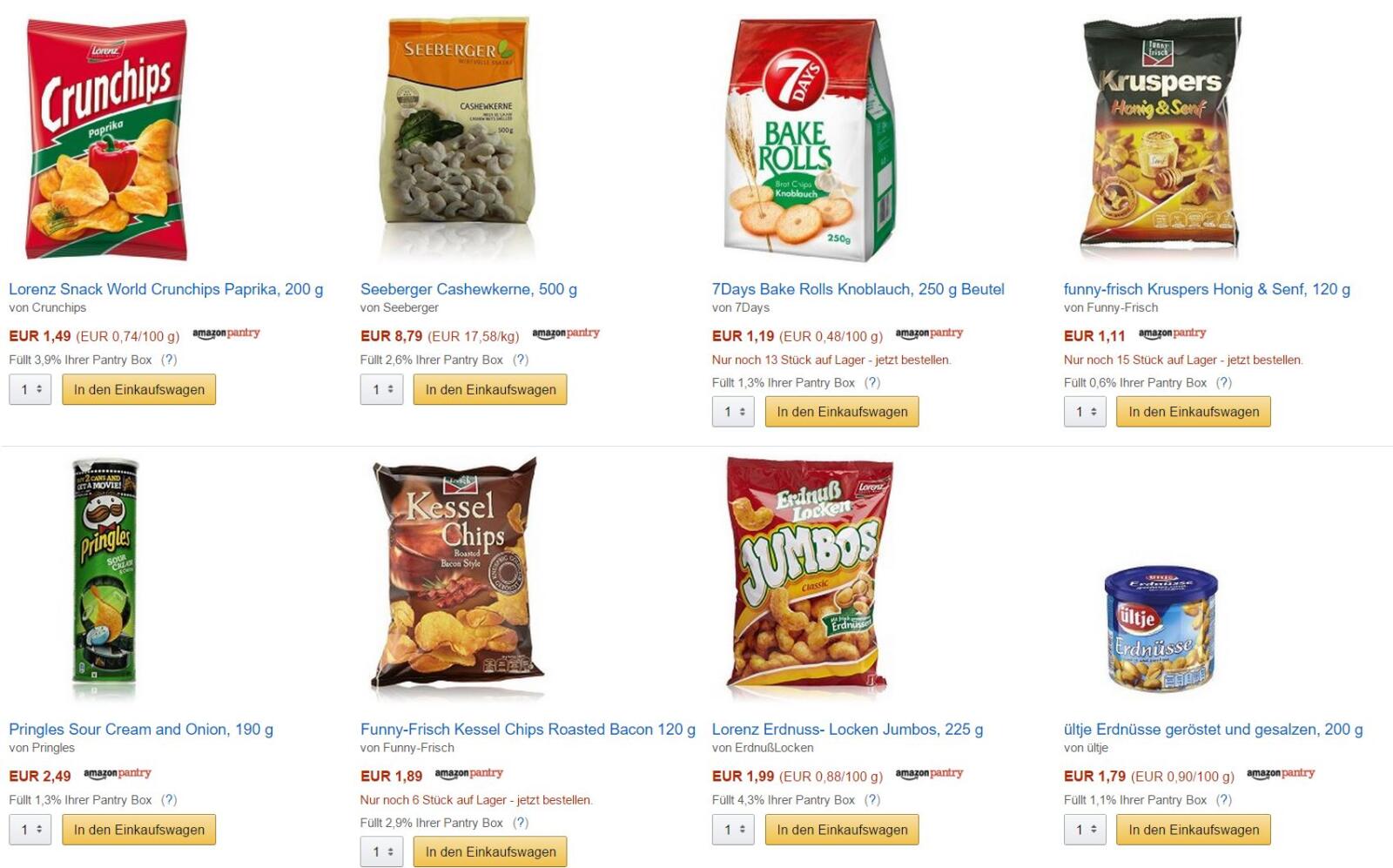Add Lorenz Erdnuss-Locken Jumbos to Einkaufswagen
Image resolution: width=1393 pixels, height=868 pixels.
pos(842,830)
